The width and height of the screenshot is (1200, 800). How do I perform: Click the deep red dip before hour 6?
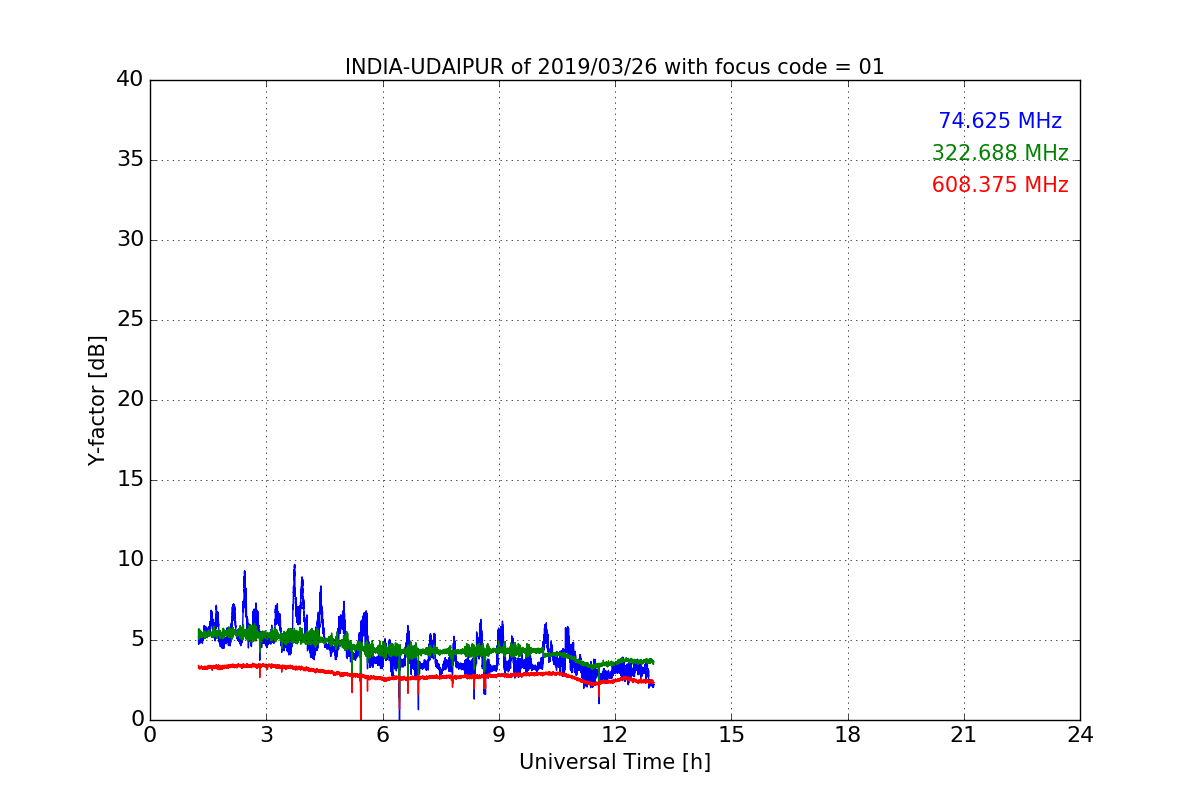coord(361,700)
